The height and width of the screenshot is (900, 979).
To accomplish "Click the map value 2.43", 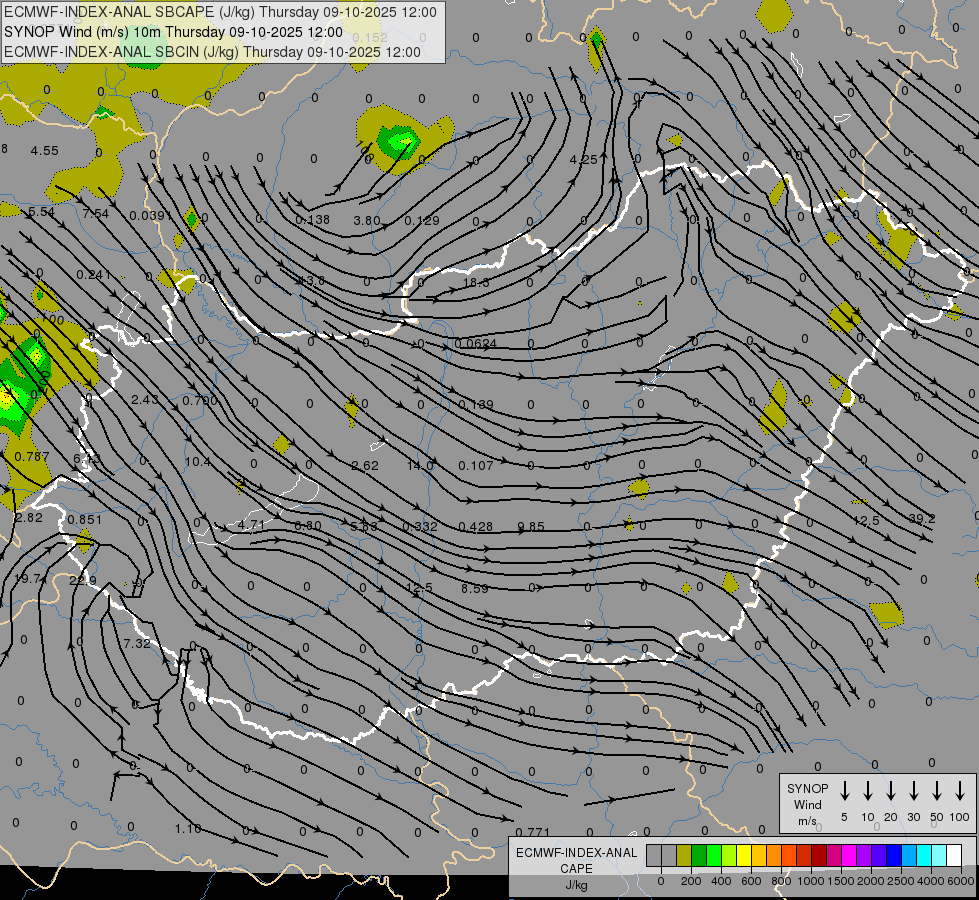I will (x=145, y=398).
